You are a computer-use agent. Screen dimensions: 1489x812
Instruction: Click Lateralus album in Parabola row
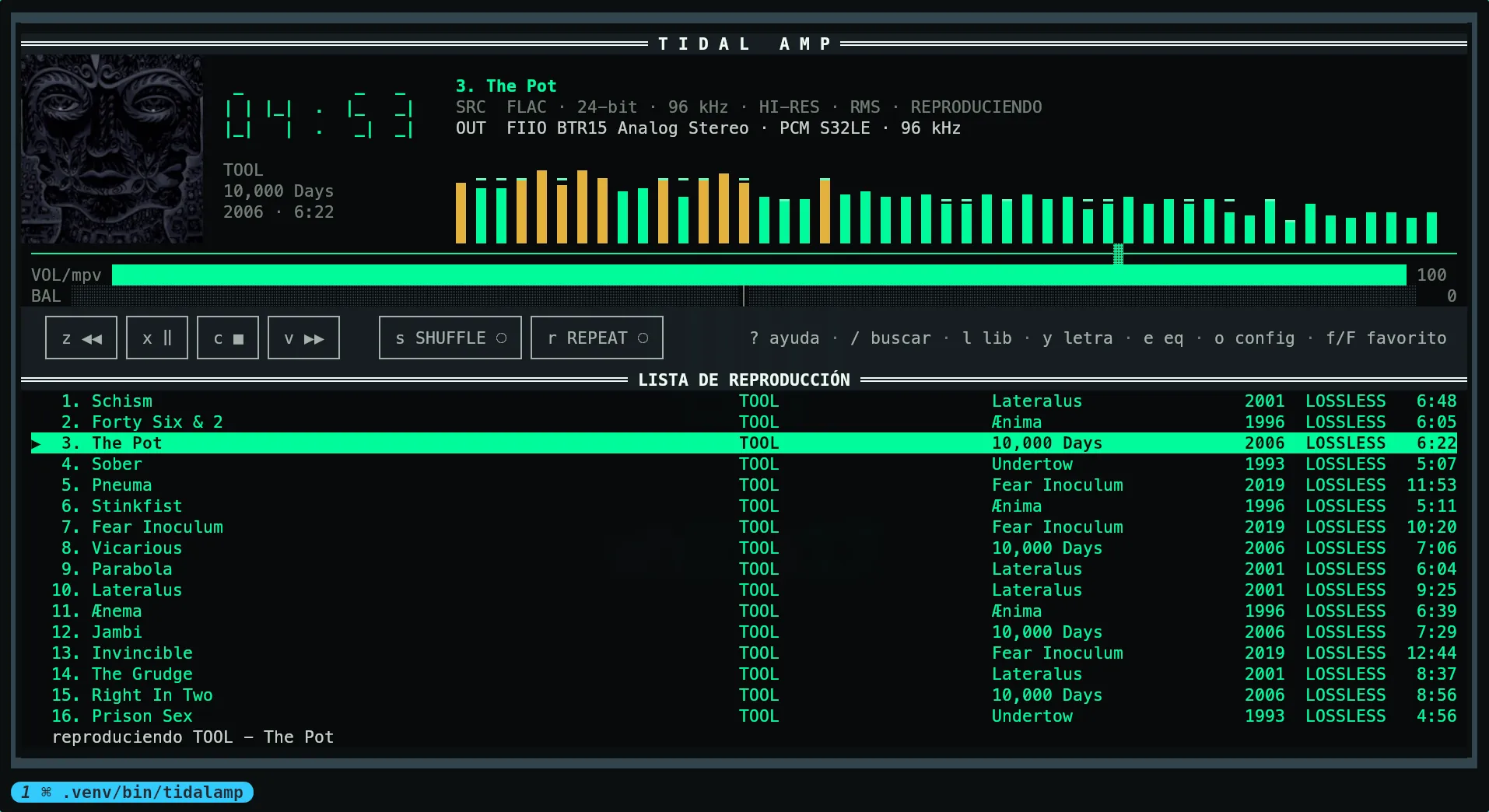pos(1037,569)
